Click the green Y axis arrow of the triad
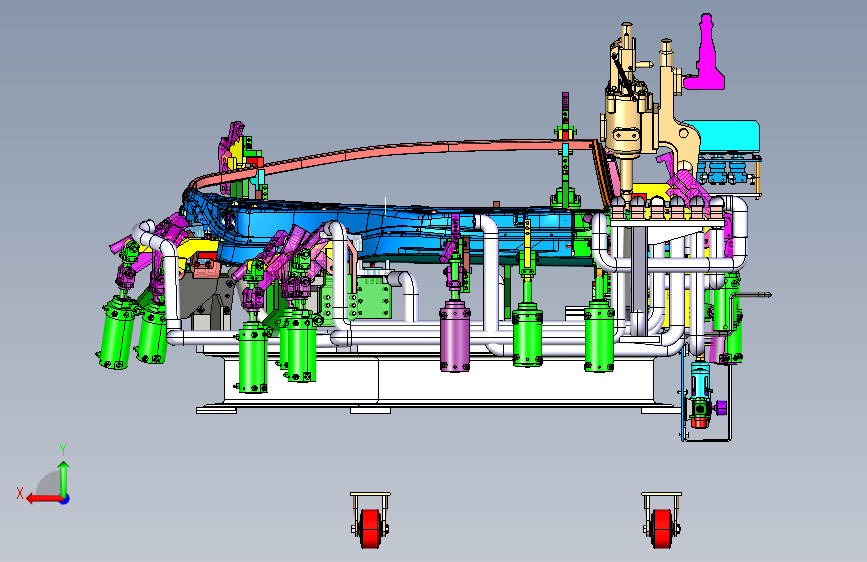This screenshot has width=867, height=562. [64, 478]
